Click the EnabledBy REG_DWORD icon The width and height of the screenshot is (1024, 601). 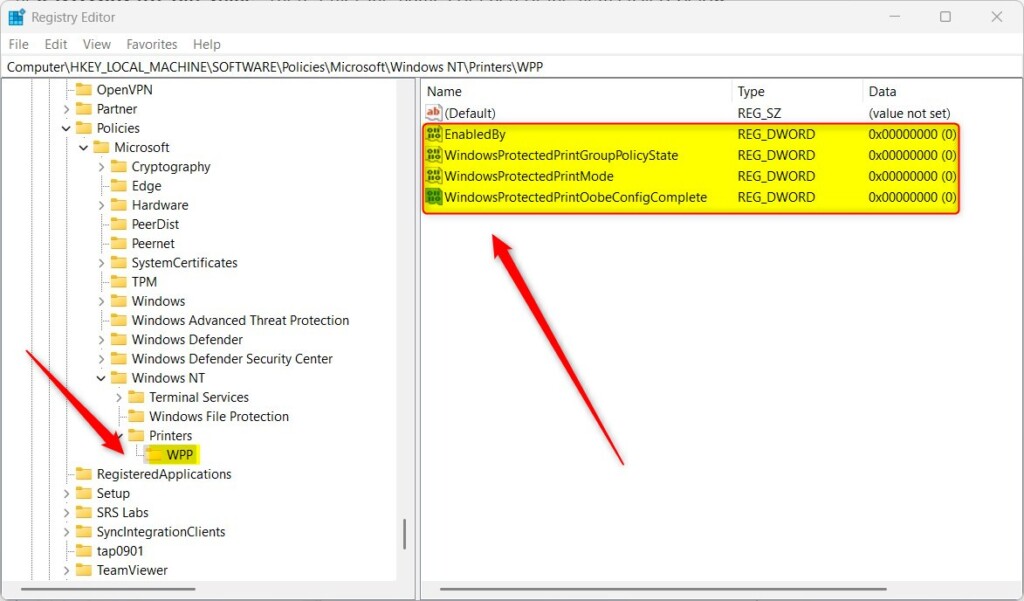coord(435,134)
